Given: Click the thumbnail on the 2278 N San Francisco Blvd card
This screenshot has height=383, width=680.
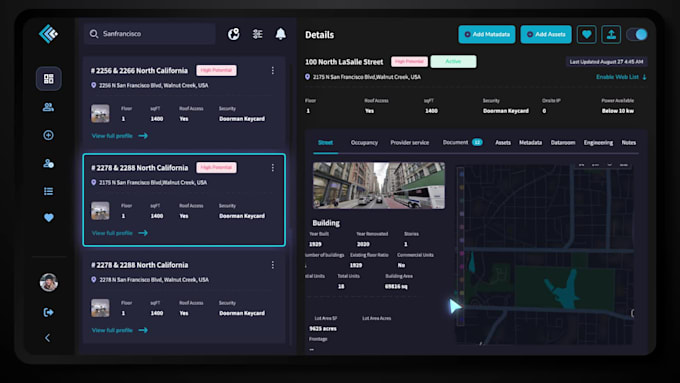Looking at the screenshot, I should tap(100, 308).
